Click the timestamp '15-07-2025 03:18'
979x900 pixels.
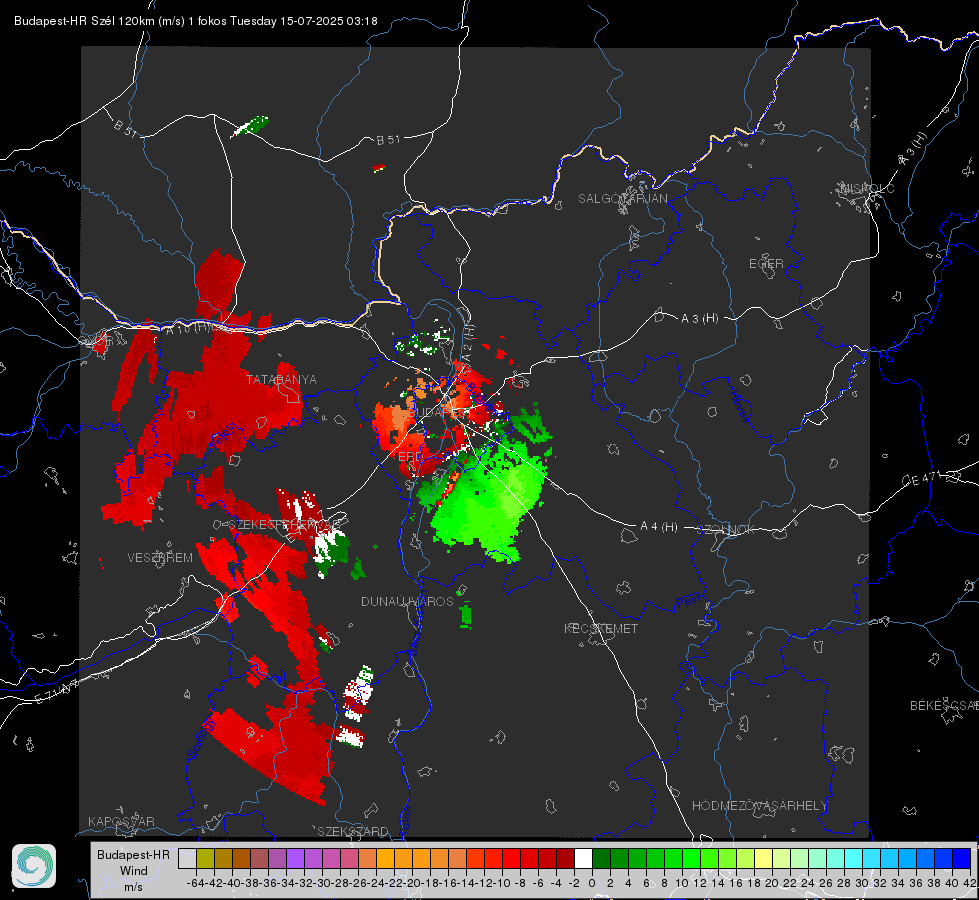(x=328, y=21)
